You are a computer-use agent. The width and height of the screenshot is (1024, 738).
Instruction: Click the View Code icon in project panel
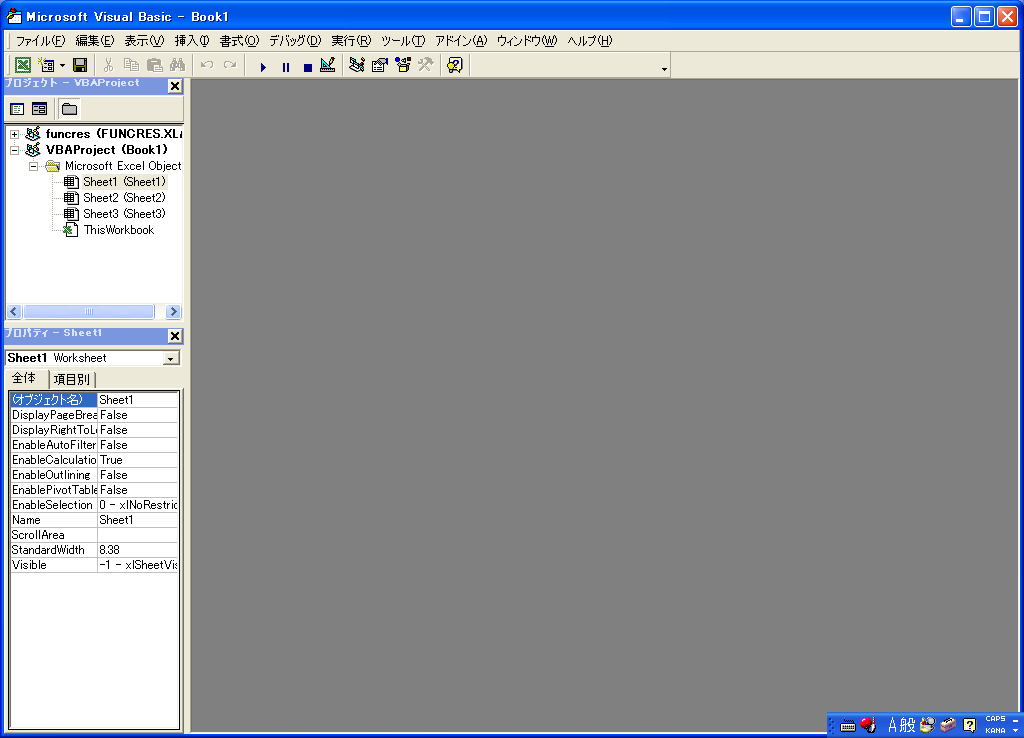point(17,109)
